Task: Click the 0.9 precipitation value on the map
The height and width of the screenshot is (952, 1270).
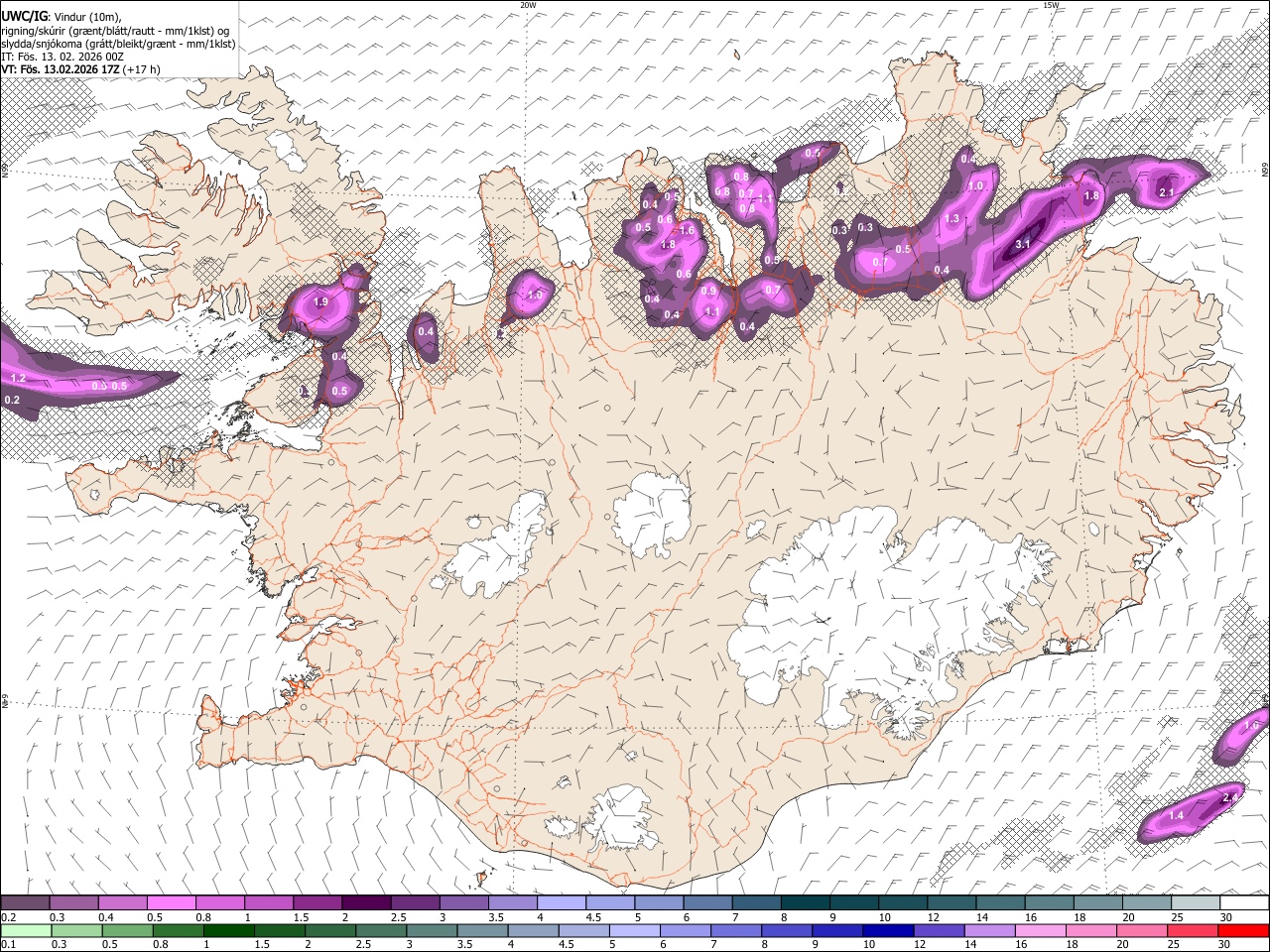Action: [x=708, y=291]
